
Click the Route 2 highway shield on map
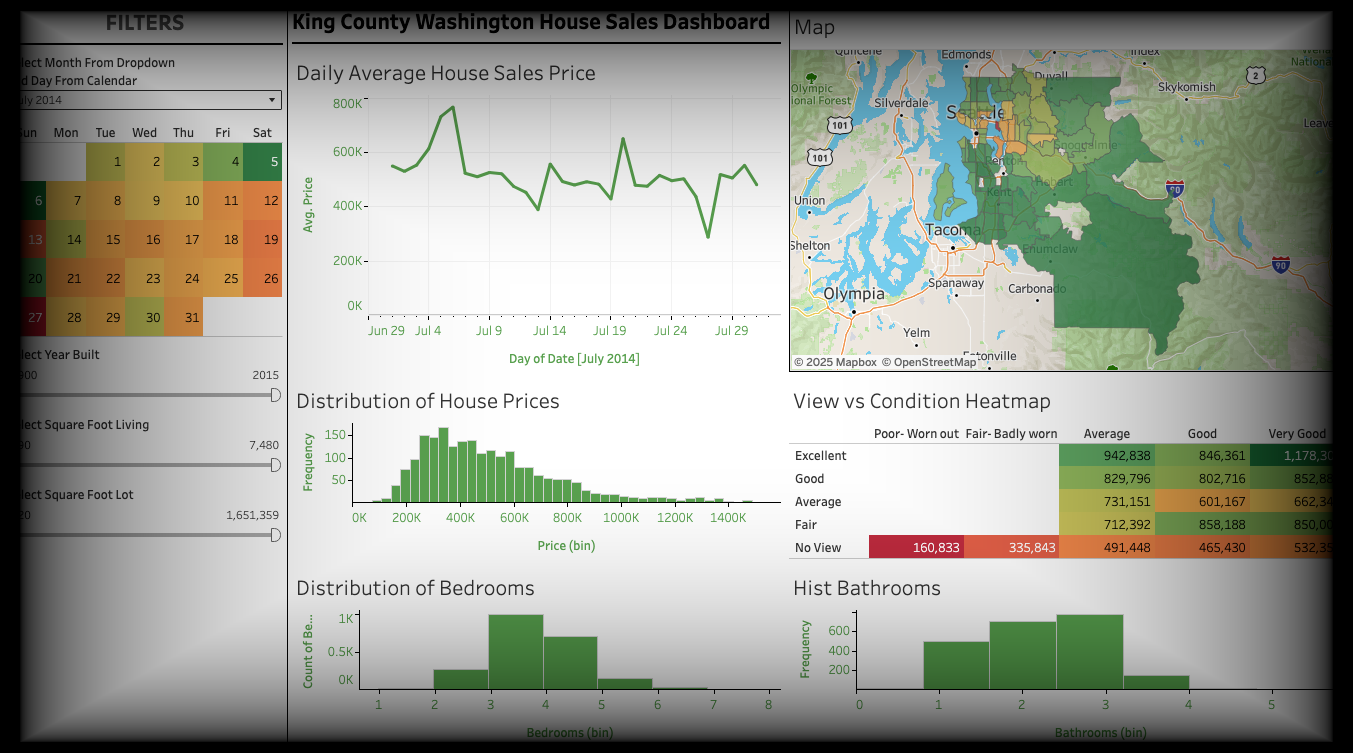tap(1256, 75)
